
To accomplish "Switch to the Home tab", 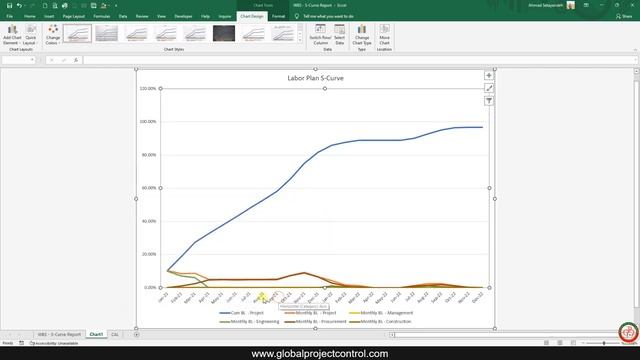I will click(29, 16).
